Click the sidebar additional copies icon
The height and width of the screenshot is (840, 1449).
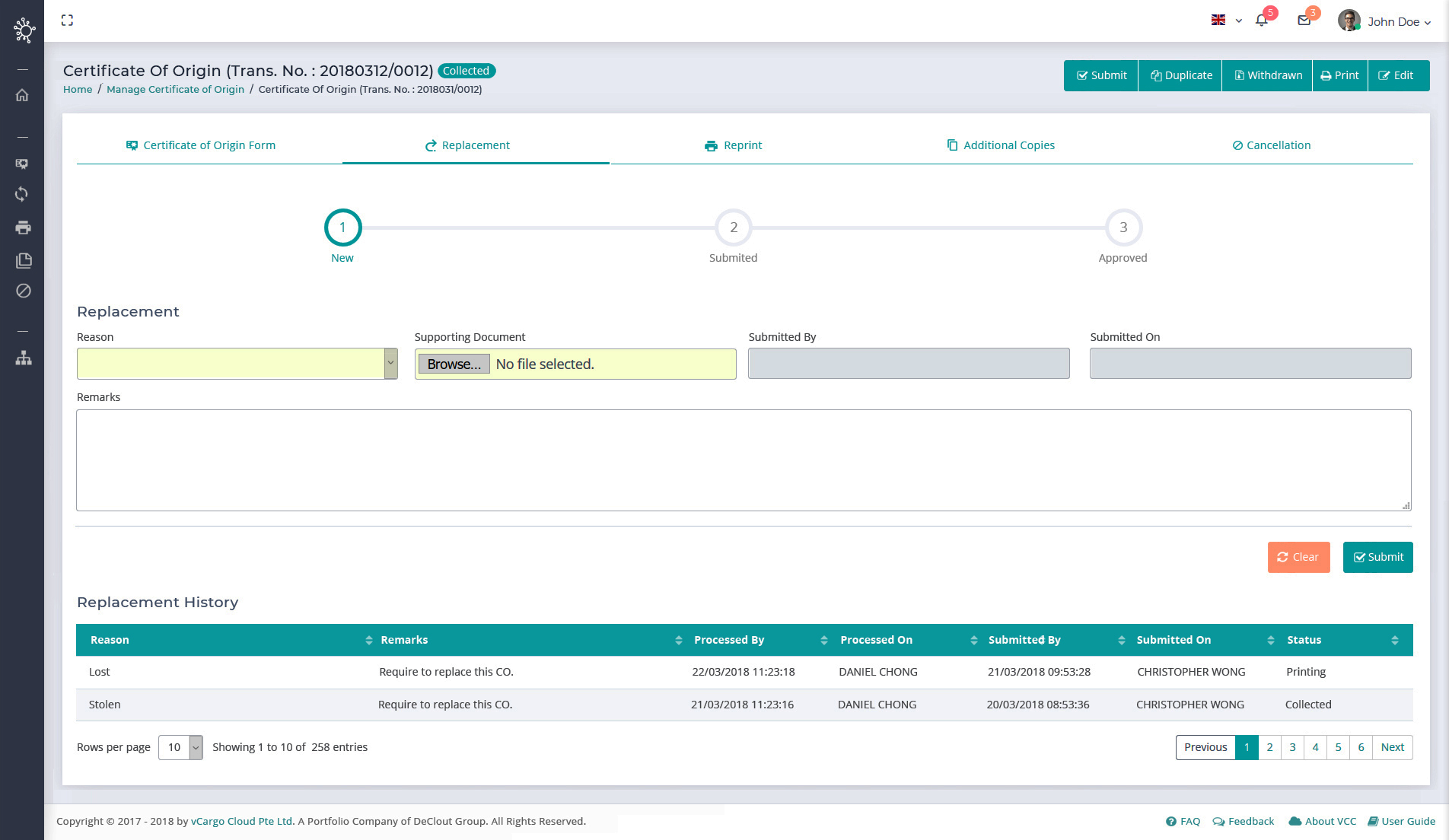click(23, 261)
